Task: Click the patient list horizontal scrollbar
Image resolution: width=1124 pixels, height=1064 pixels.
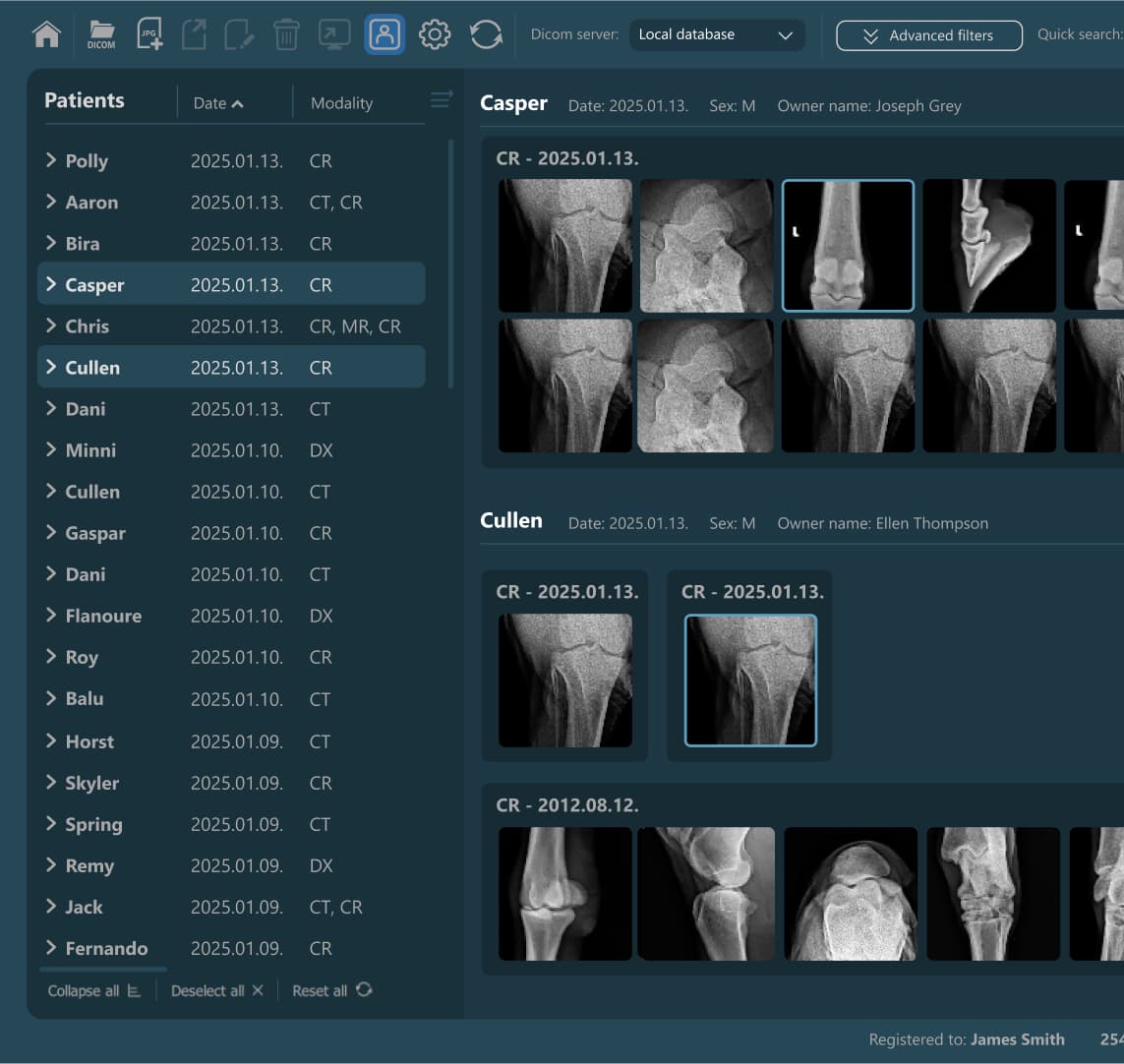Action: [104, 970]
